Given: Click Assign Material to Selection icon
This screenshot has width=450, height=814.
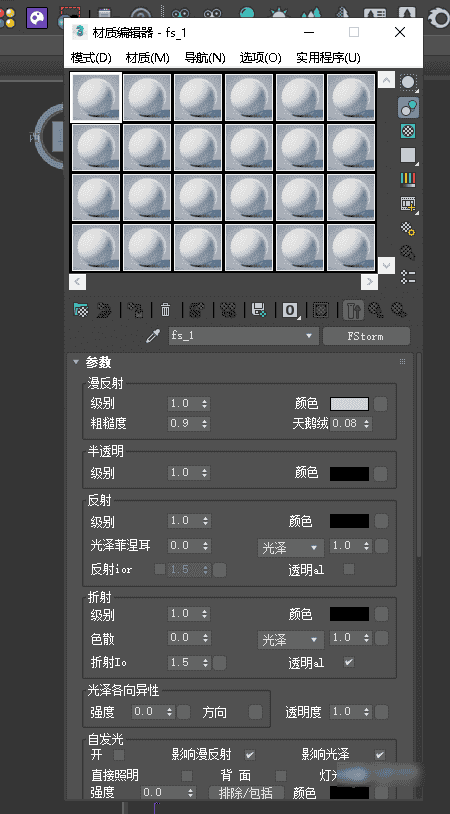Looking at the screenshot, I should click(x=135, y=310).
